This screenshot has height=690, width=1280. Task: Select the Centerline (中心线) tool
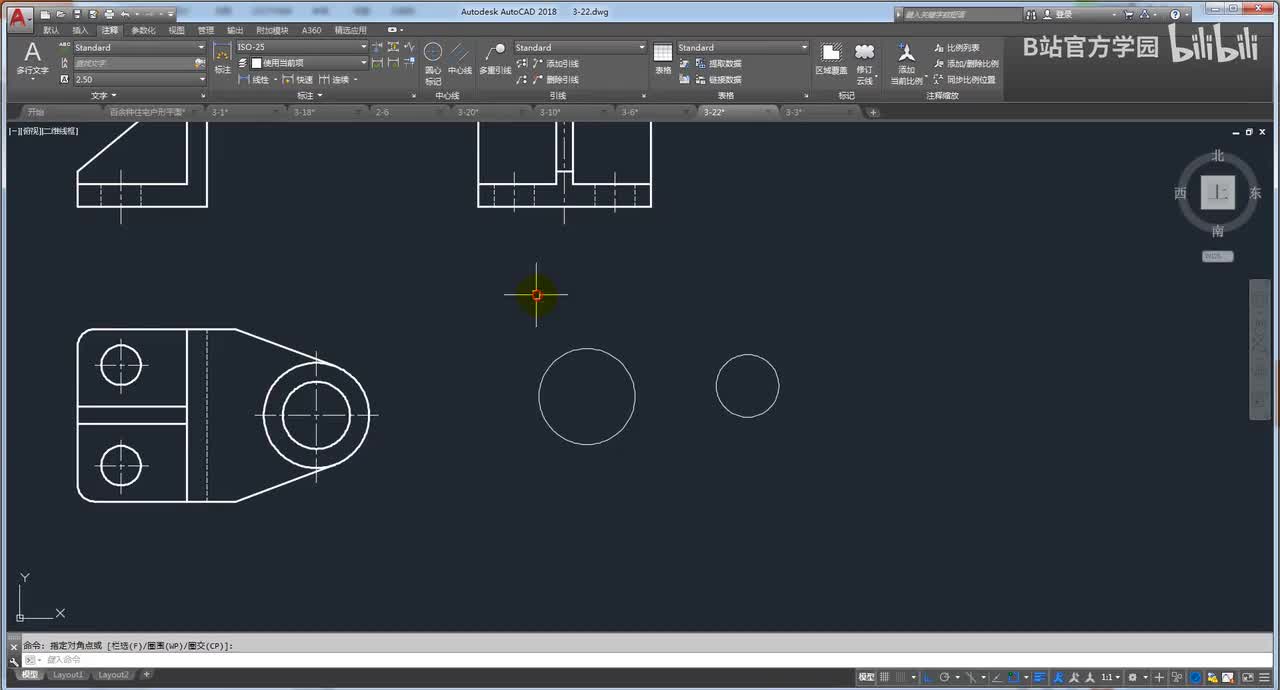460,59
